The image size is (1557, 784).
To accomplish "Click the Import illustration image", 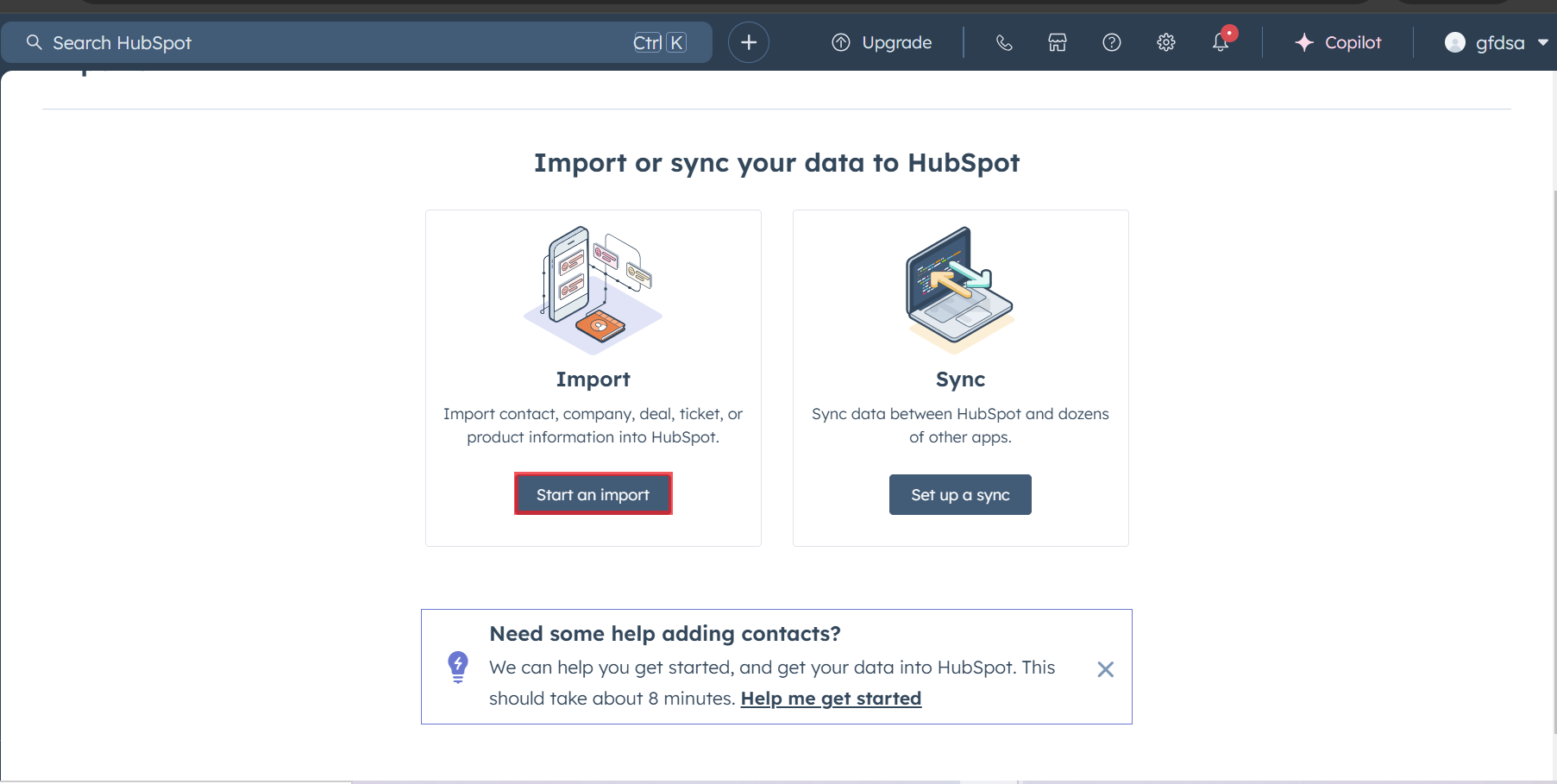I will 593,290.
